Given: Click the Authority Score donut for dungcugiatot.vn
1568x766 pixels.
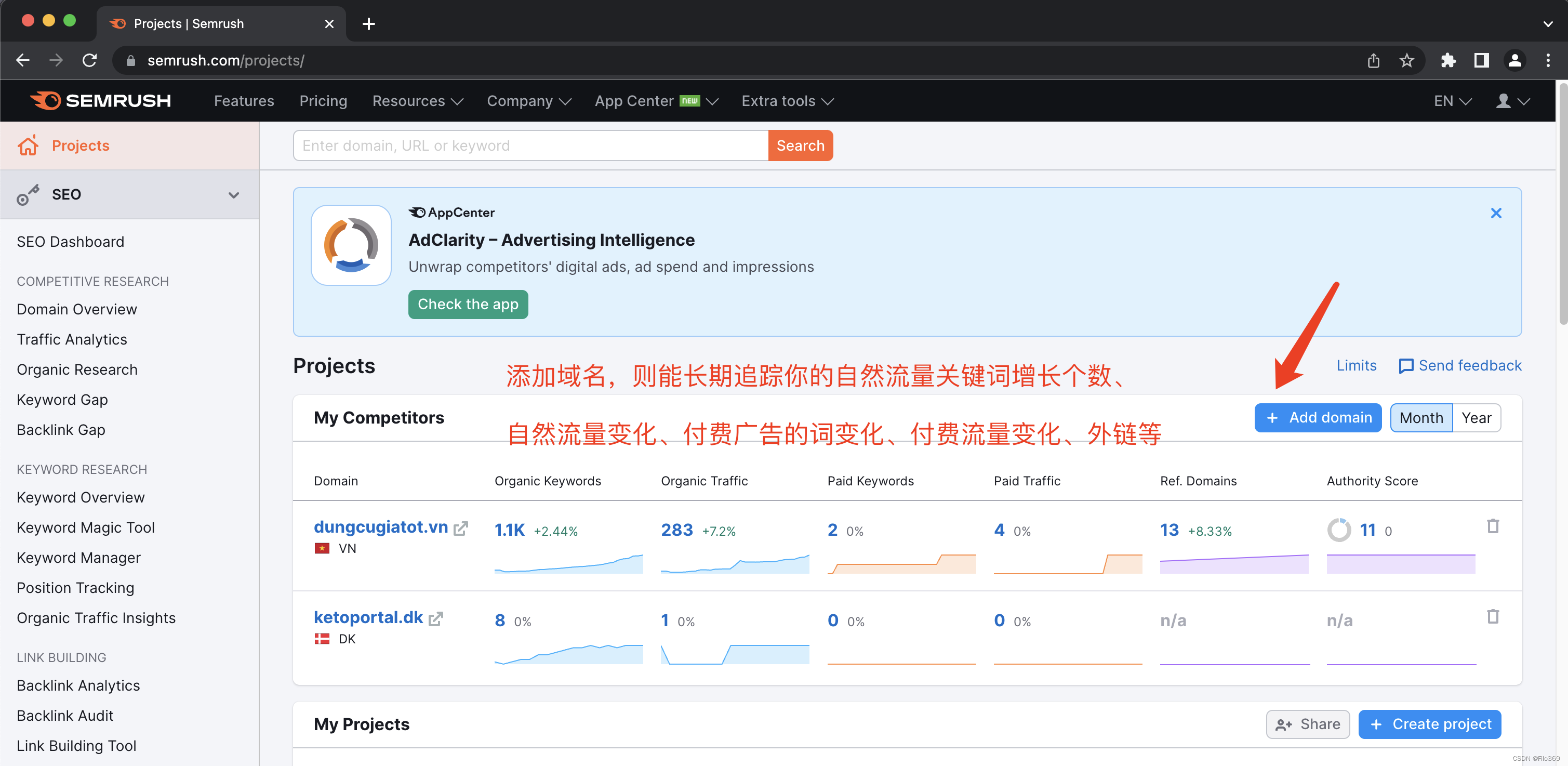Looking at the screenshot, I should pyautogui.click(x=1338, y=530).
